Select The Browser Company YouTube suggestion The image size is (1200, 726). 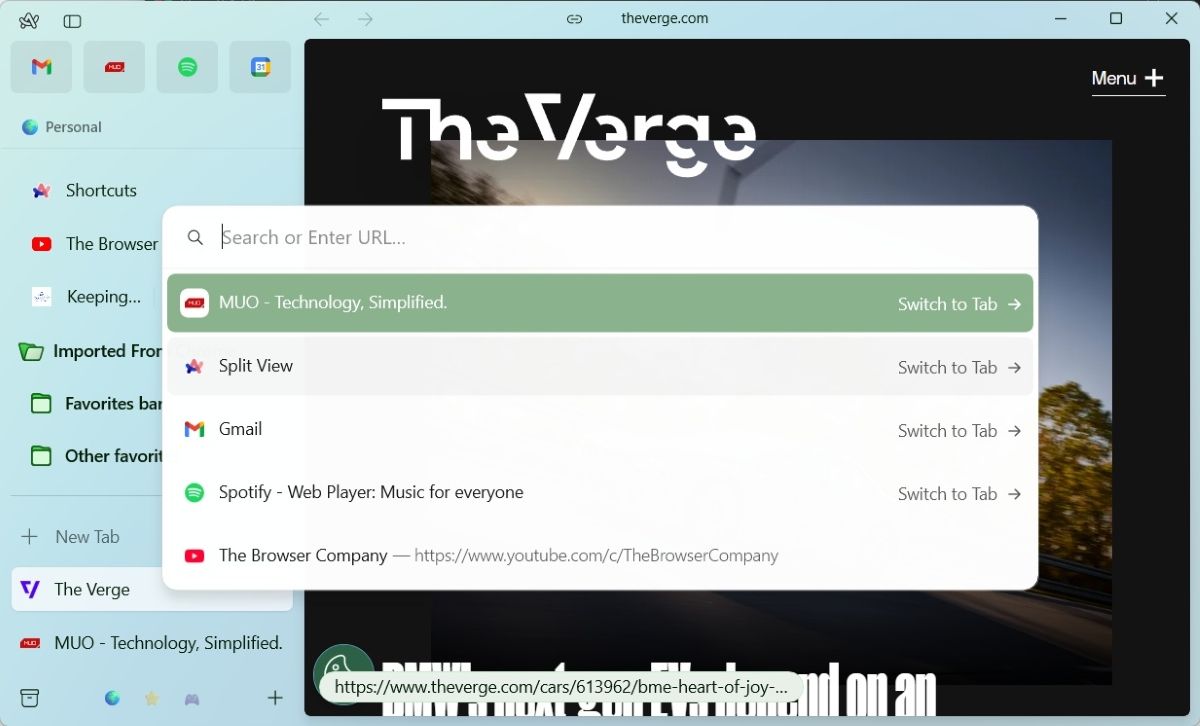(x=600, y=555)
